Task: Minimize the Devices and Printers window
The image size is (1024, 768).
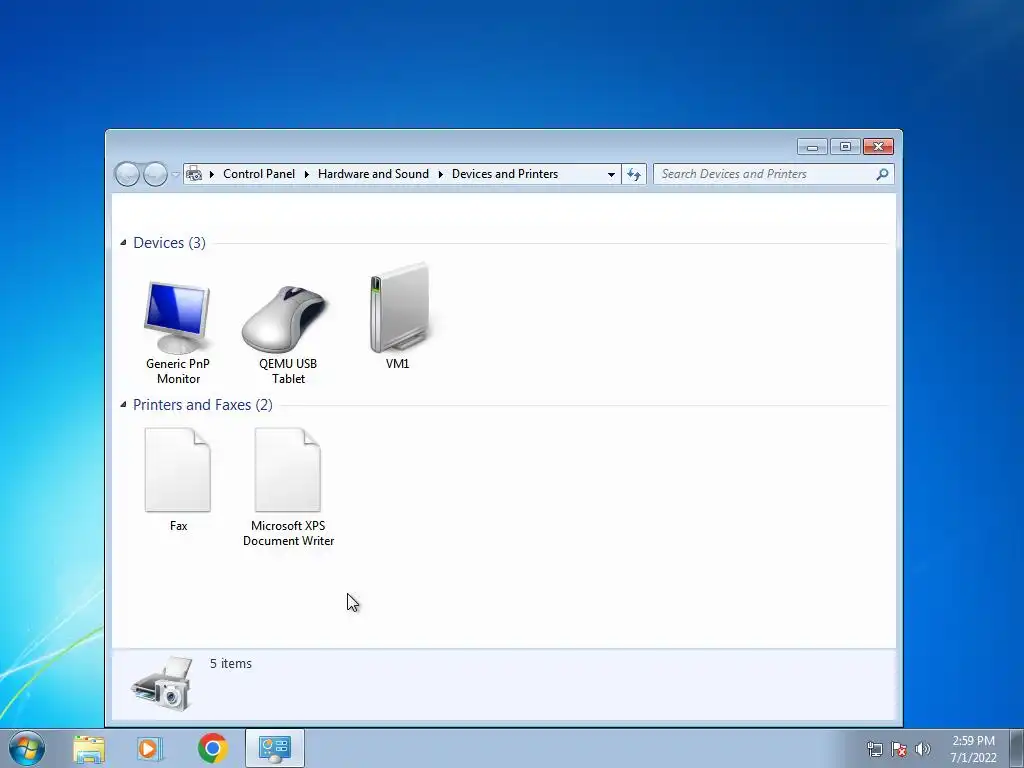Action: 812,147
